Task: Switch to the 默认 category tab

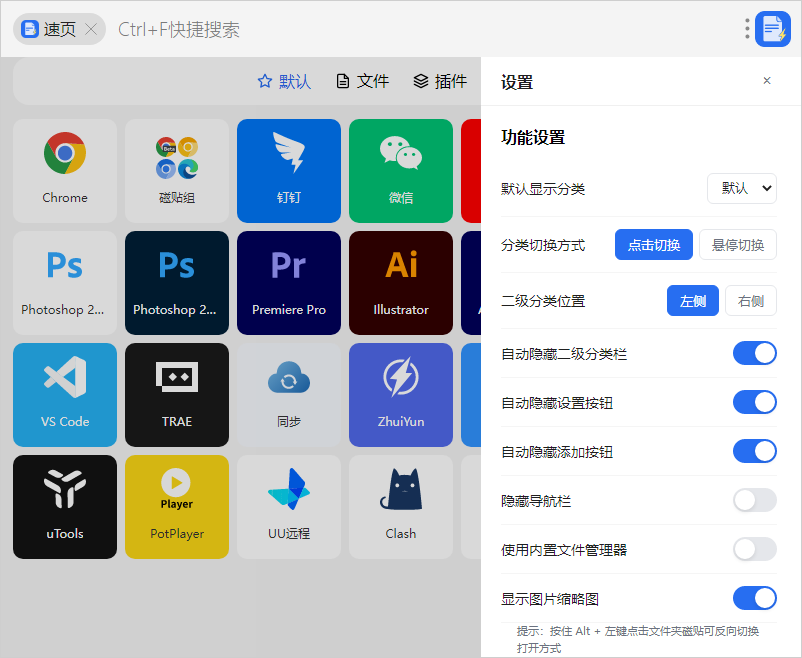Action: click(x=284, y=81)
